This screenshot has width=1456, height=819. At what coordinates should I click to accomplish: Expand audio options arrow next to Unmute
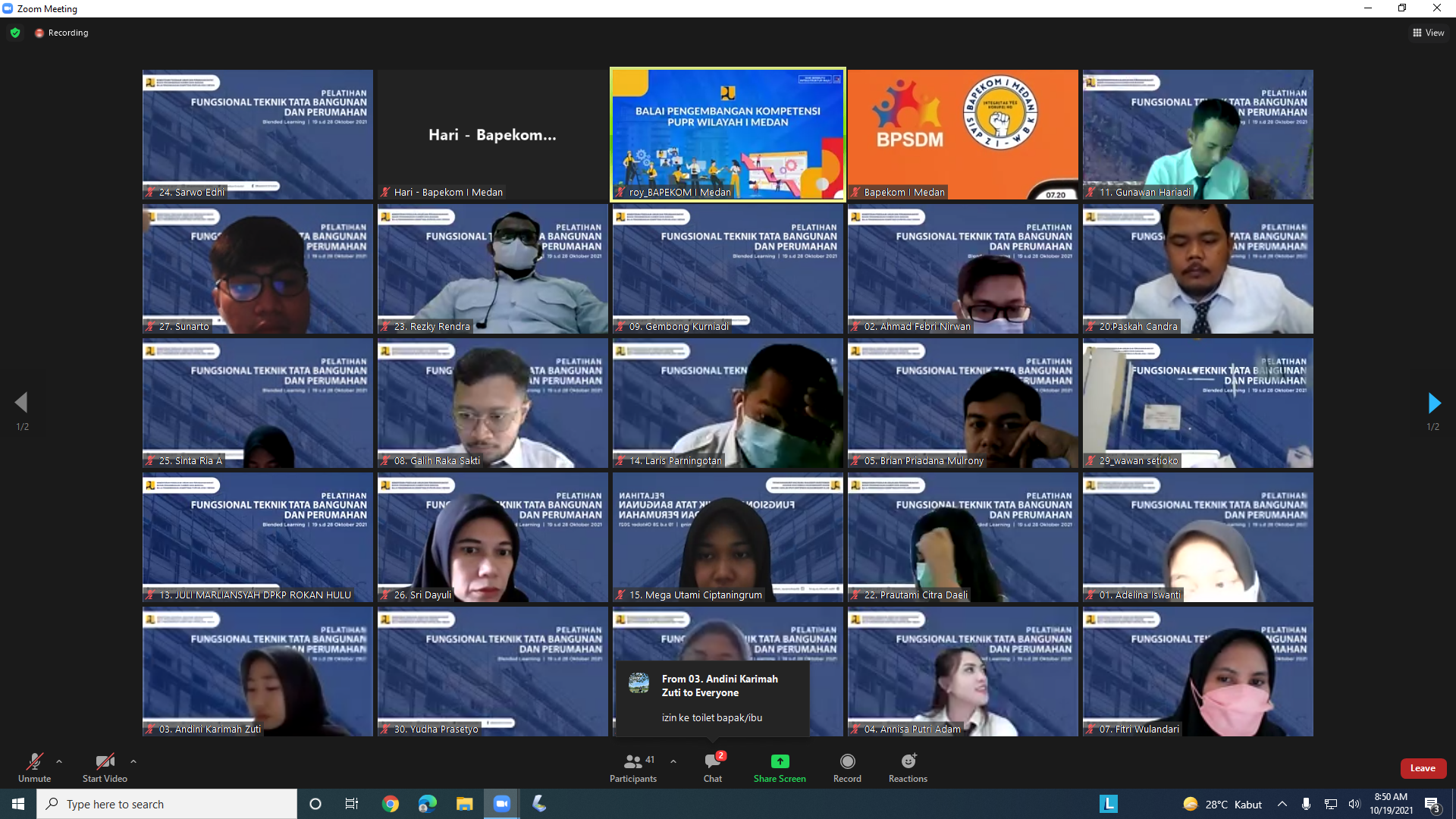pos(59,761)
